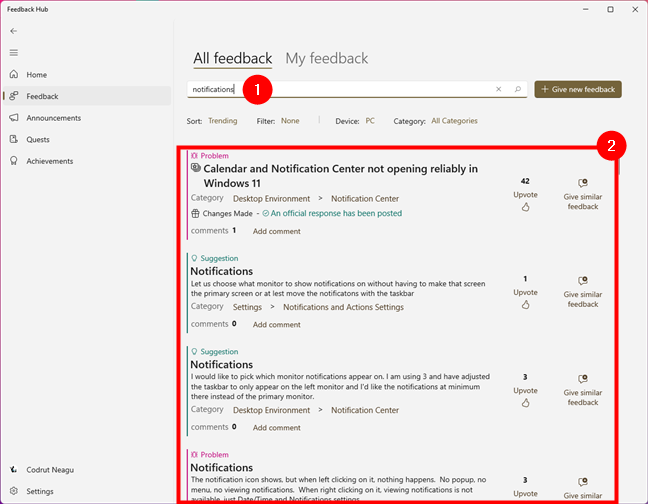Click Codrut Neagu account name
Image resolution: width=648 pixels, height=504 pixels.
pos(50,470)
